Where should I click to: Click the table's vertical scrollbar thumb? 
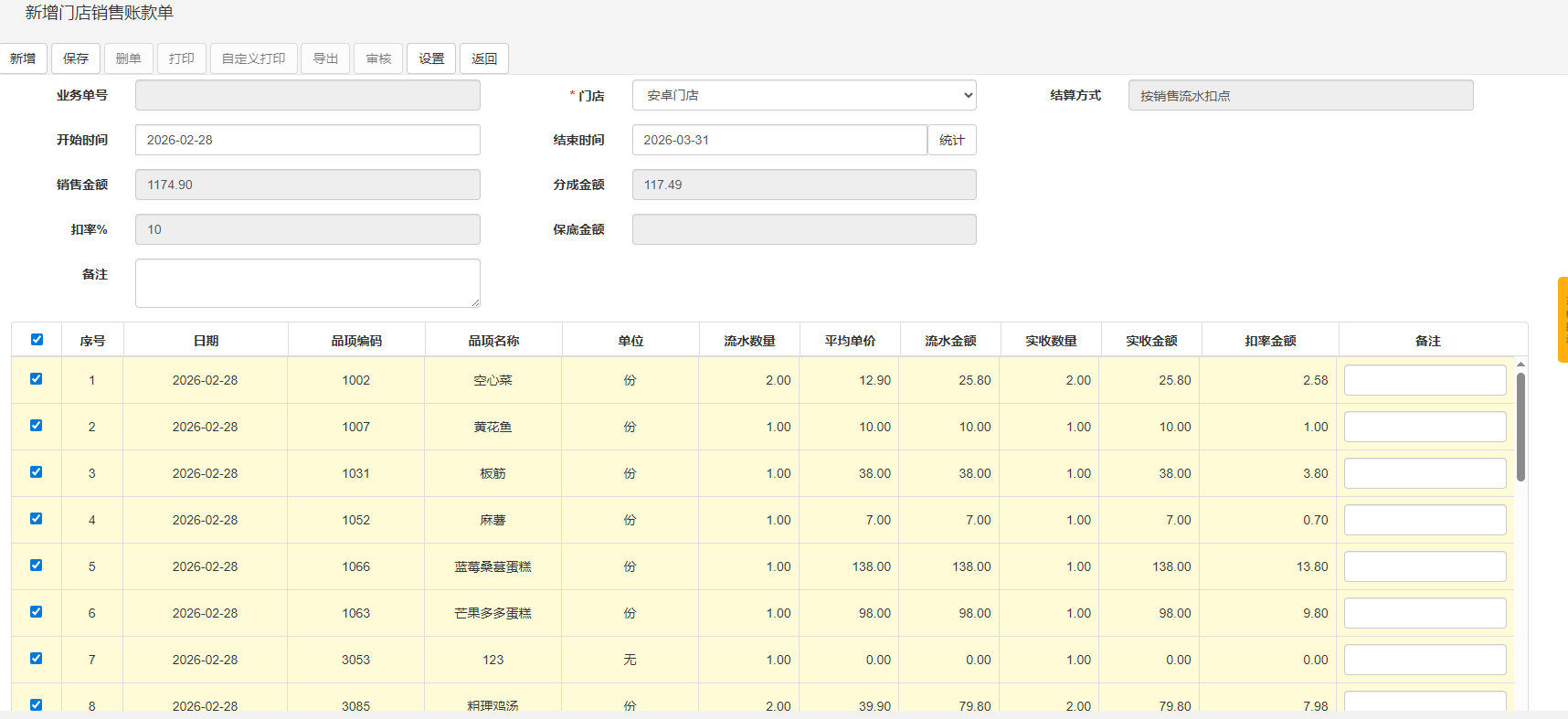(x=1520, y=426)
